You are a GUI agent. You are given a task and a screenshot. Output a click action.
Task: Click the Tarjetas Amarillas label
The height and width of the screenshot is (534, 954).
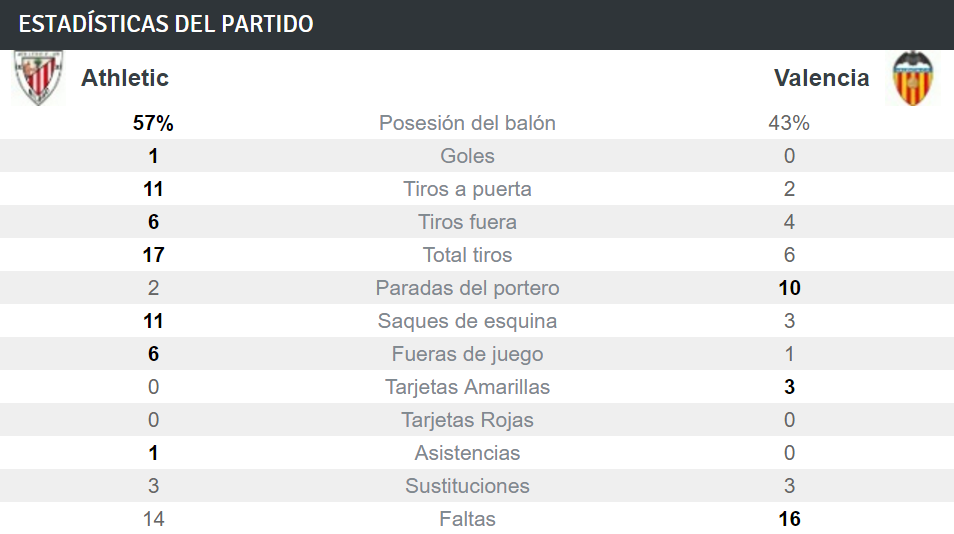pos(467,387)
